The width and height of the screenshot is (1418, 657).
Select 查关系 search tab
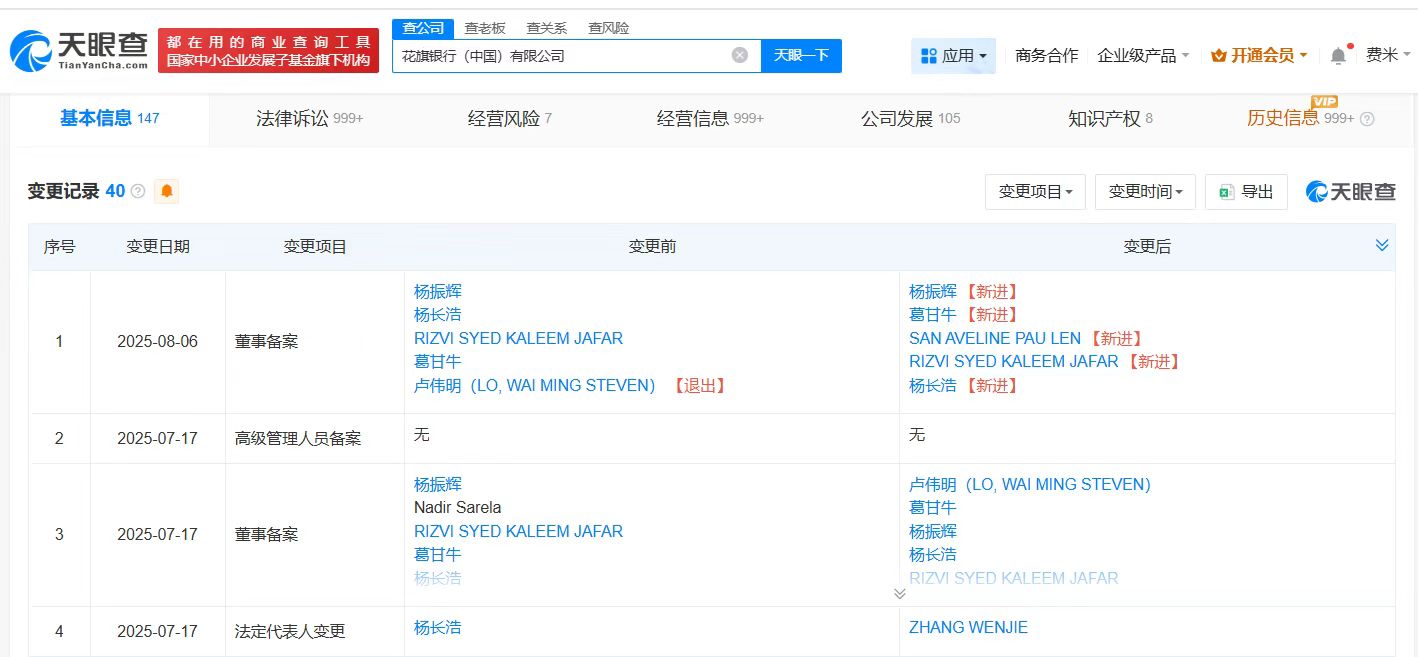point(546,28)
